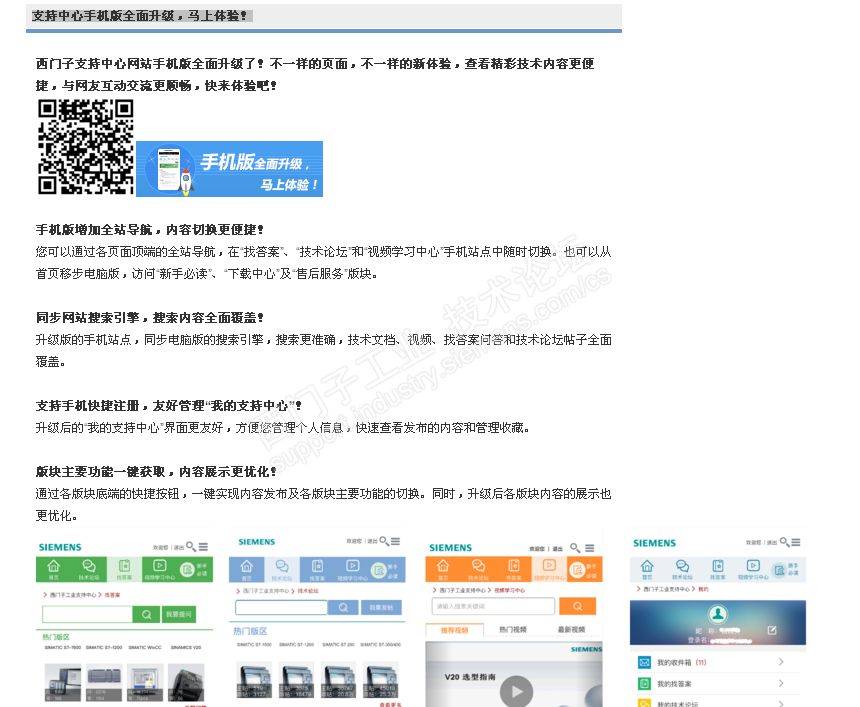Click the 我要发帖 blue button

pyautogui.click(x=381, y=607)
